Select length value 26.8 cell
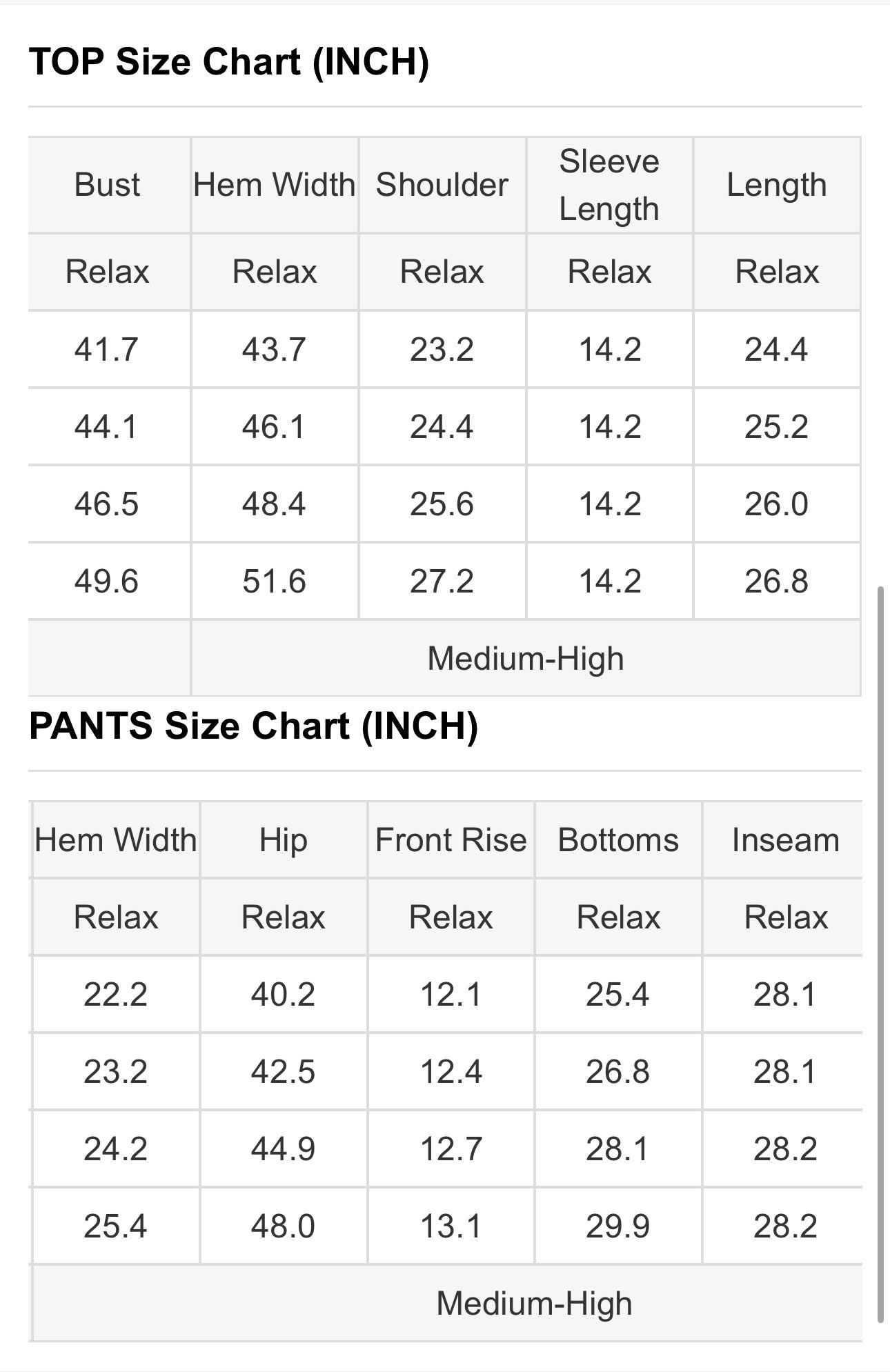The image size is (890, 1372). point(777,581)
